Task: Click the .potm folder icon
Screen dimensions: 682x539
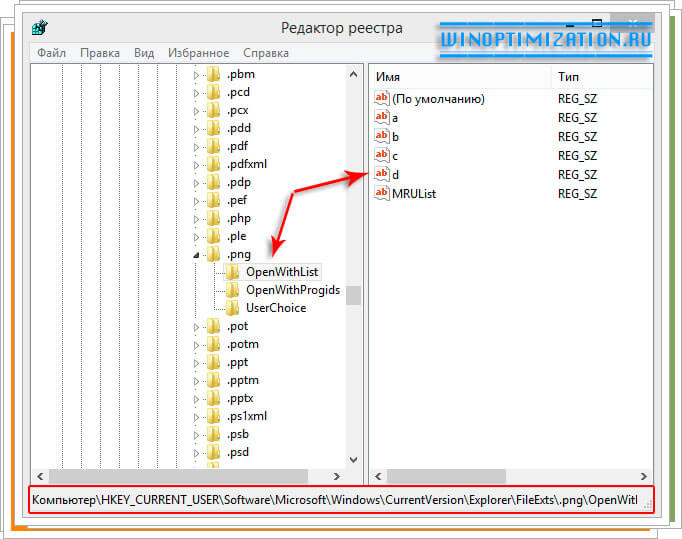Action: [213, 344]
